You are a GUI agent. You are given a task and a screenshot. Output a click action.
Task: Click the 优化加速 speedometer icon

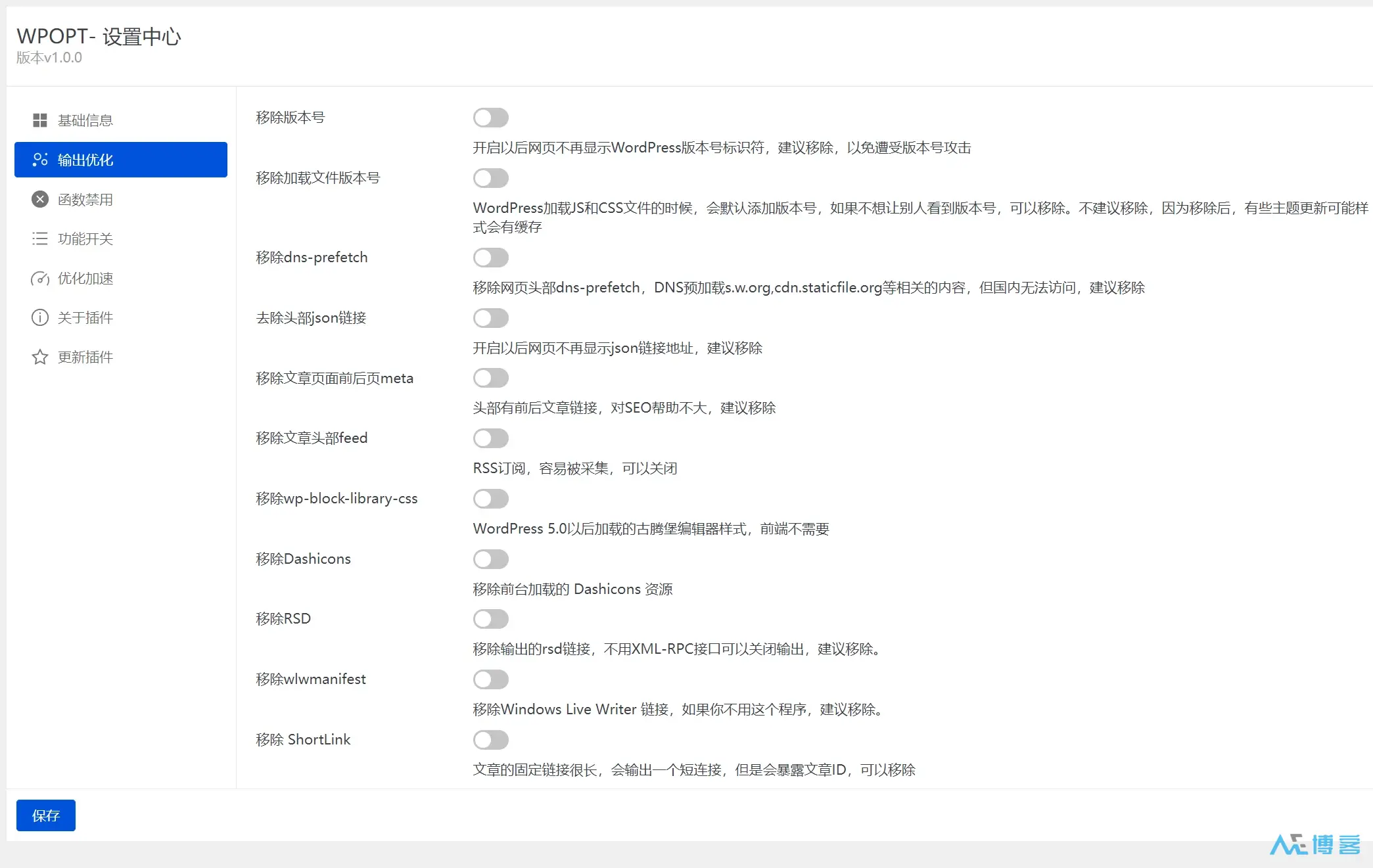point(40,278)
